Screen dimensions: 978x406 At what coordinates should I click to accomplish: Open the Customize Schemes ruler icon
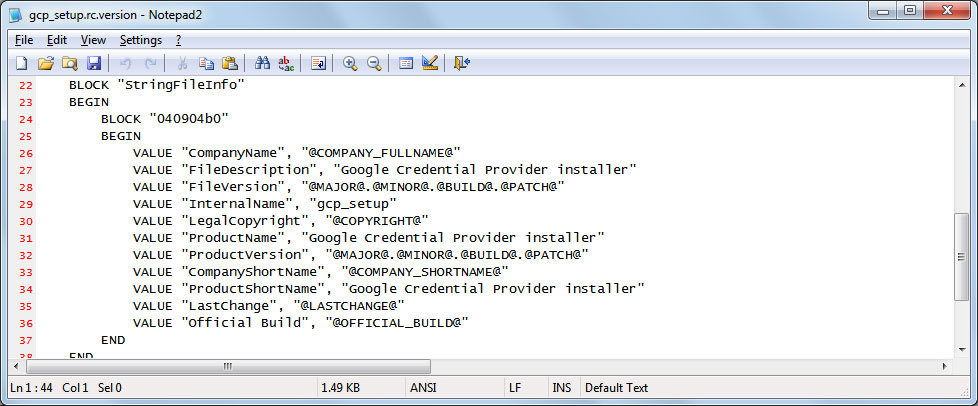(x=430, y=63)
